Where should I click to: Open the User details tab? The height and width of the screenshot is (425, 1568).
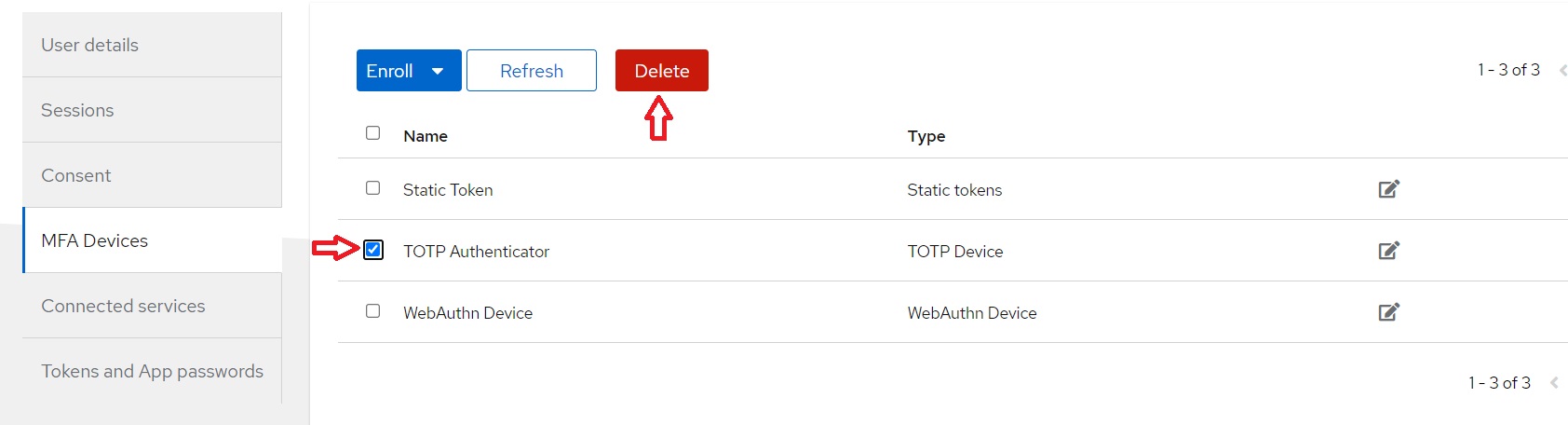152,45
